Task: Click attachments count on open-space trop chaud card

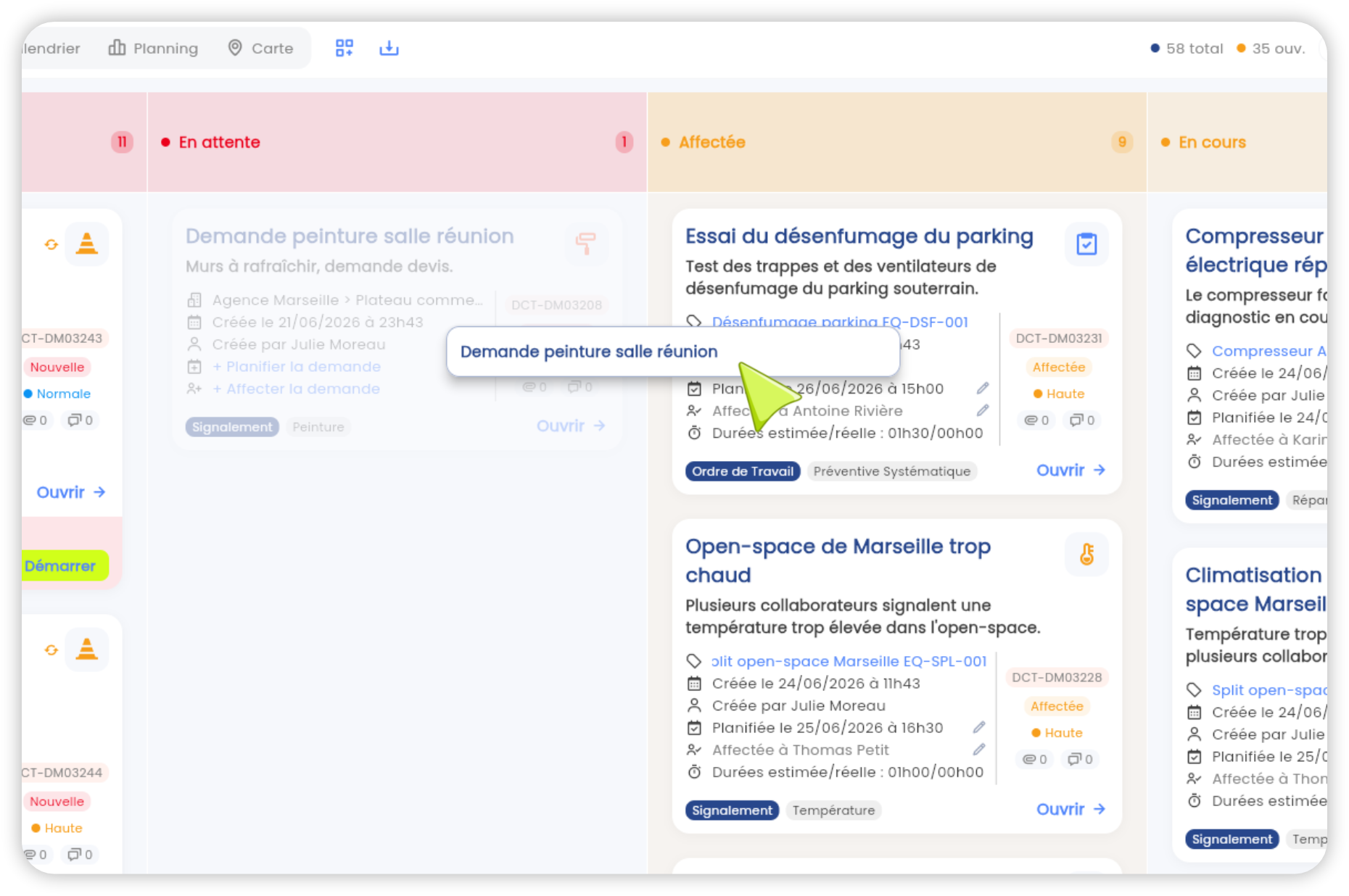Action: 1035,760
